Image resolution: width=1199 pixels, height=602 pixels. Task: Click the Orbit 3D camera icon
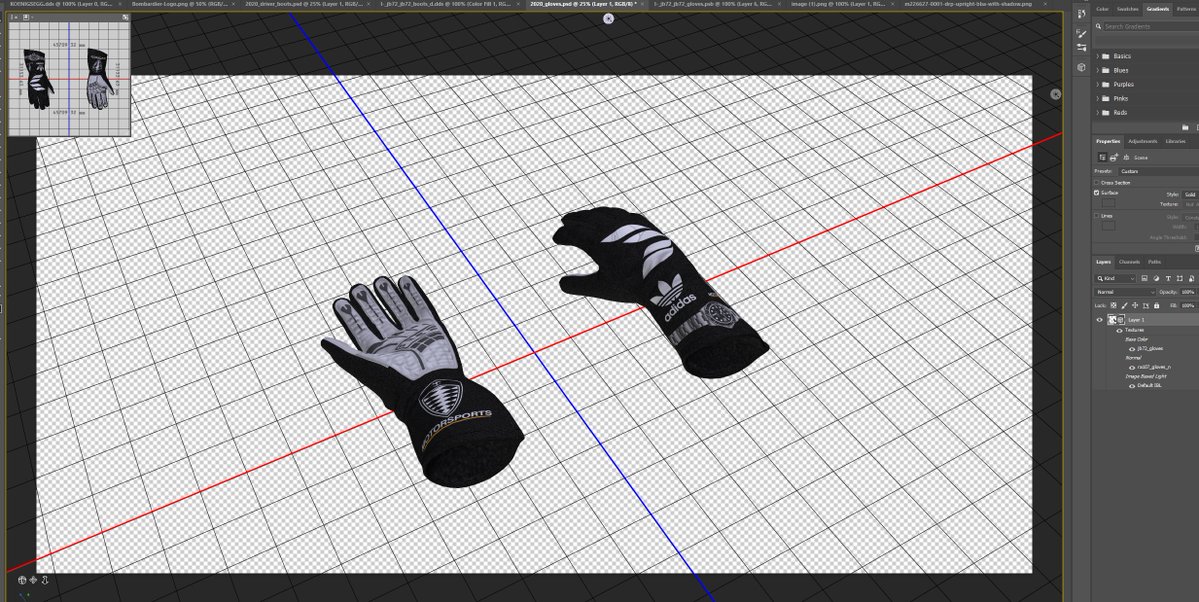pyautogui.click(x=21, y=581)
